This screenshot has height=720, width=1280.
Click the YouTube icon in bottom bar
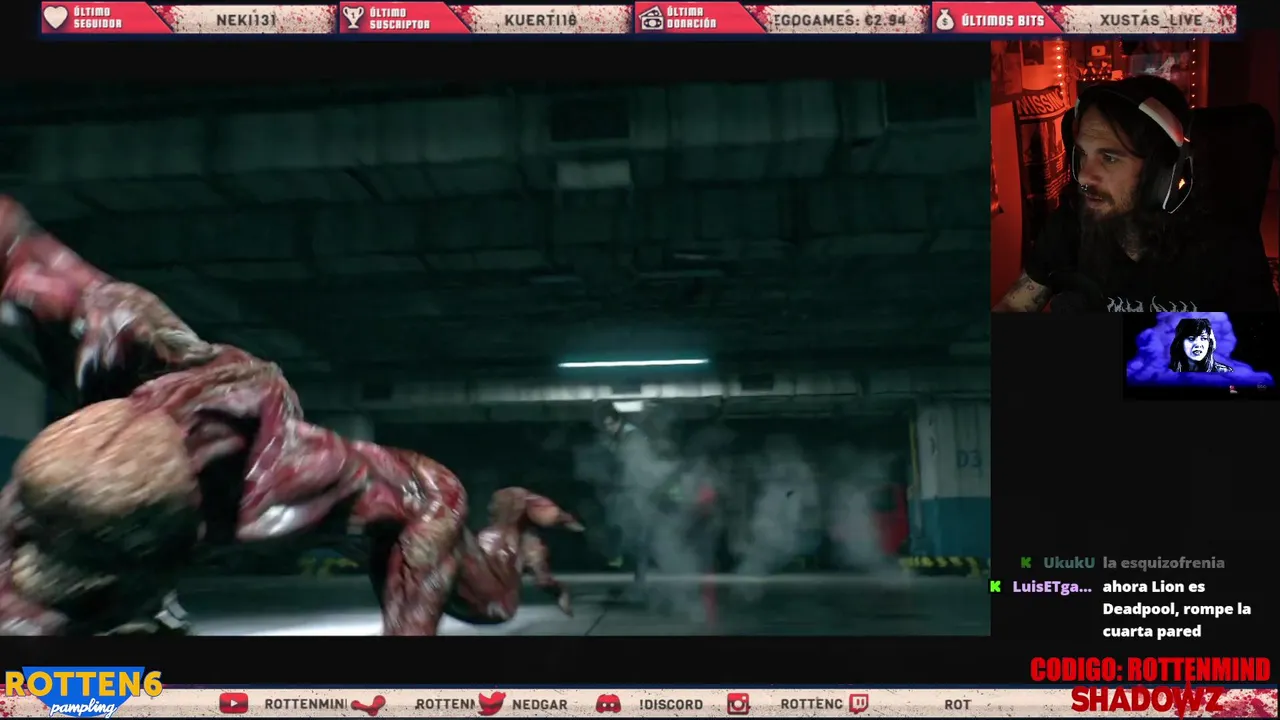coord(233,704)
